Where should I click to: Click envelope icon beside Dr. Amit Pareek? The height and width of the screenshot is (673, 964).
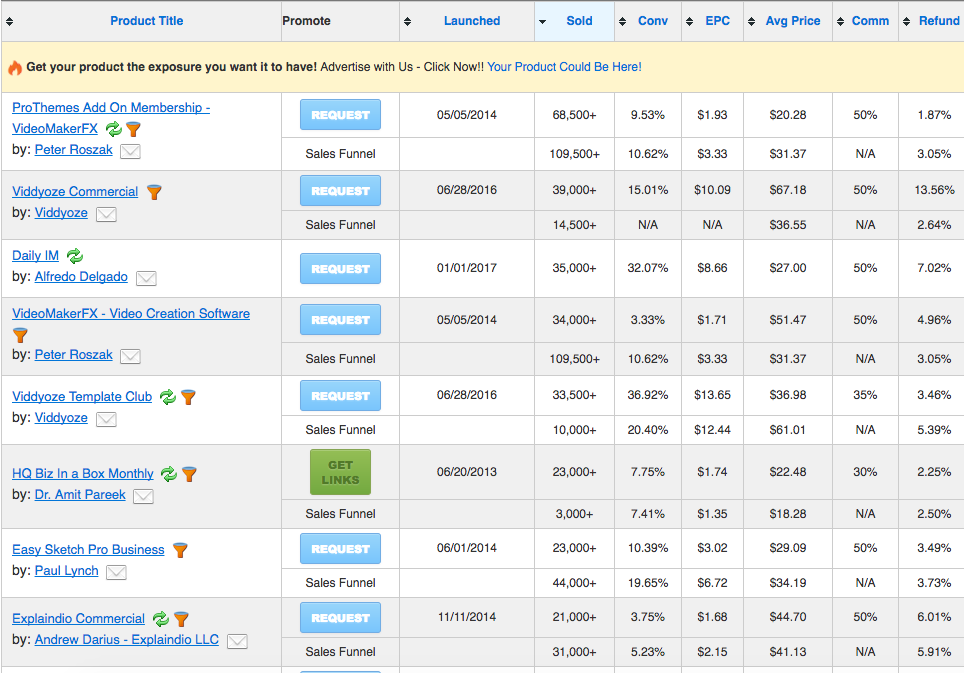(143, 496)
